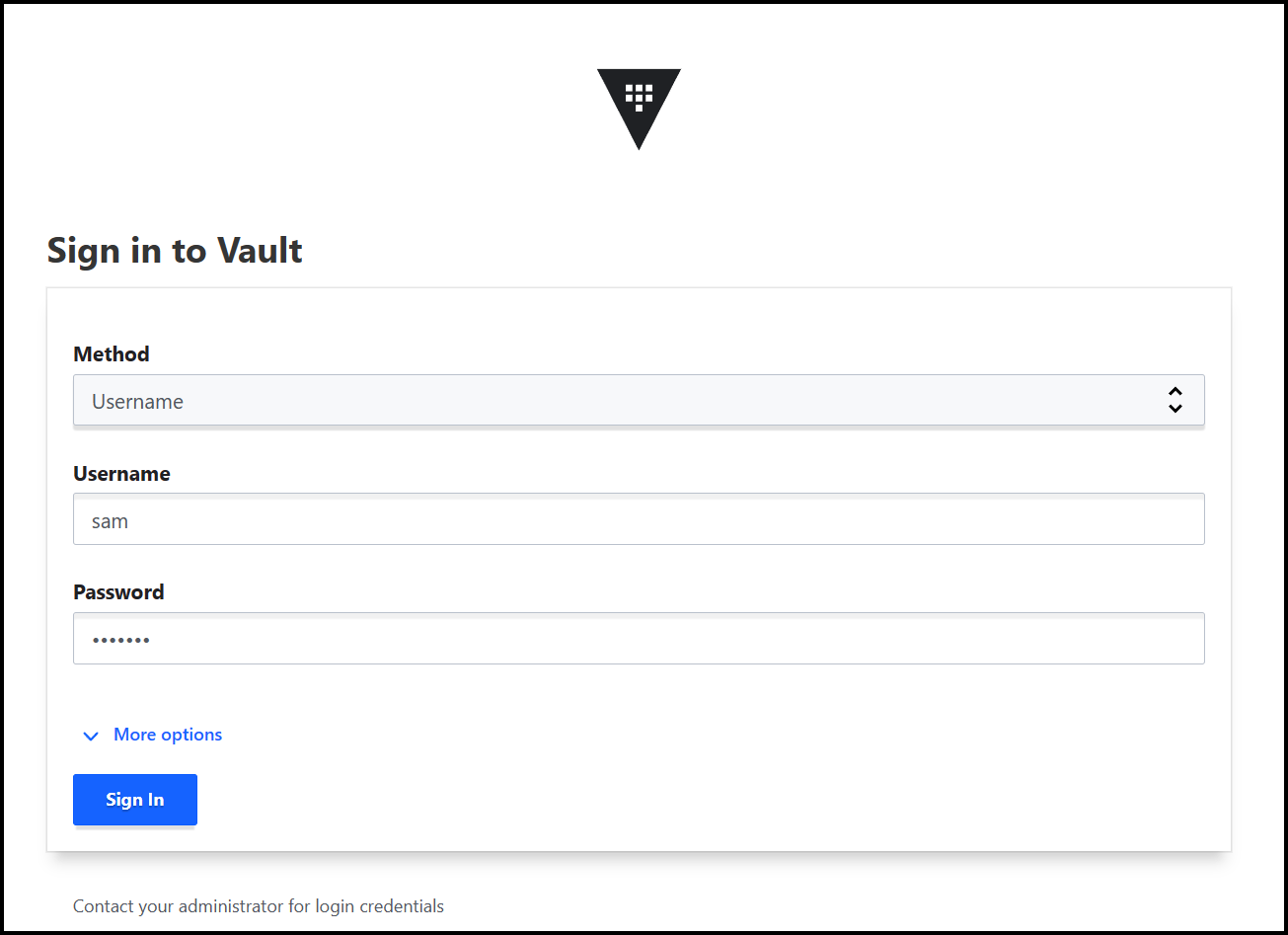This screenshot has width=1288, height=935.
Task: Open the Method dropdown
Action: 639,400
